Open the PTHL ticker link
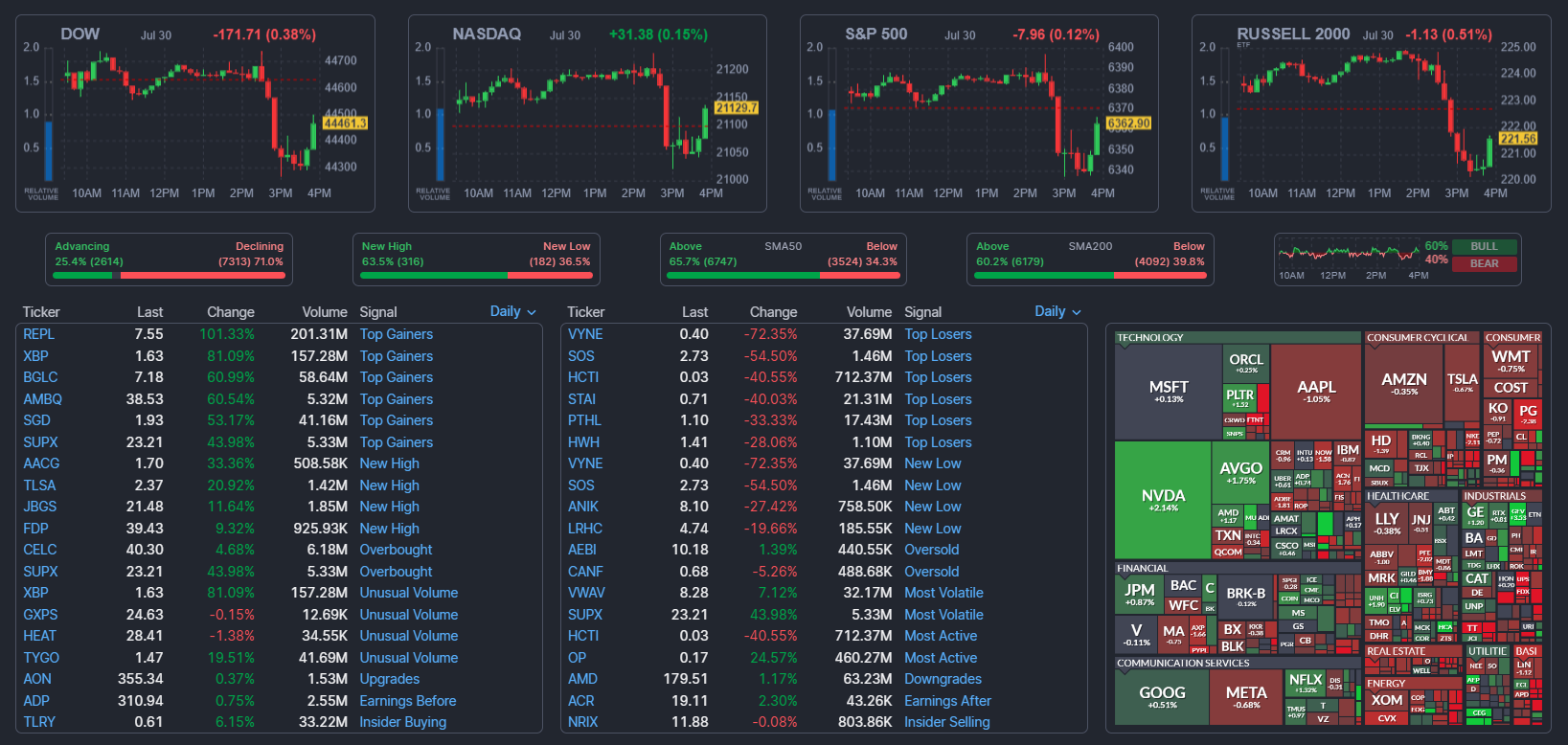 click(x=584, y=420)
